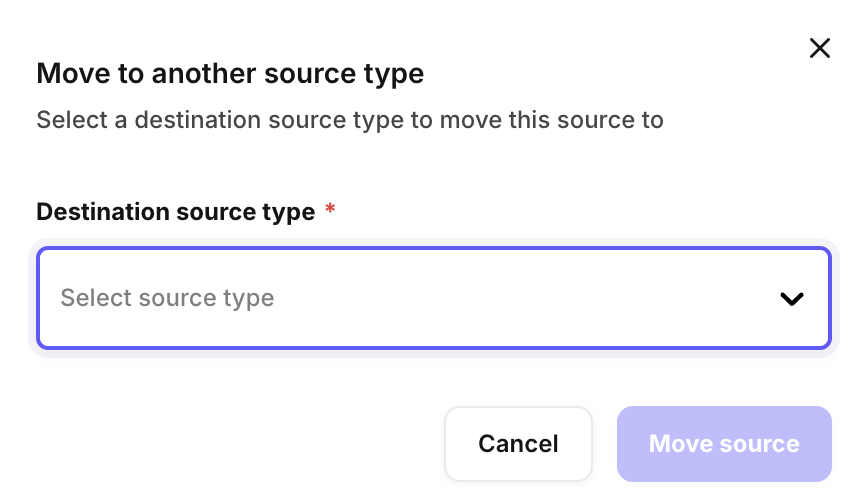Click the 'Select a destination source type' description
This screenshot has height=500, width=868.
[350, 121]
